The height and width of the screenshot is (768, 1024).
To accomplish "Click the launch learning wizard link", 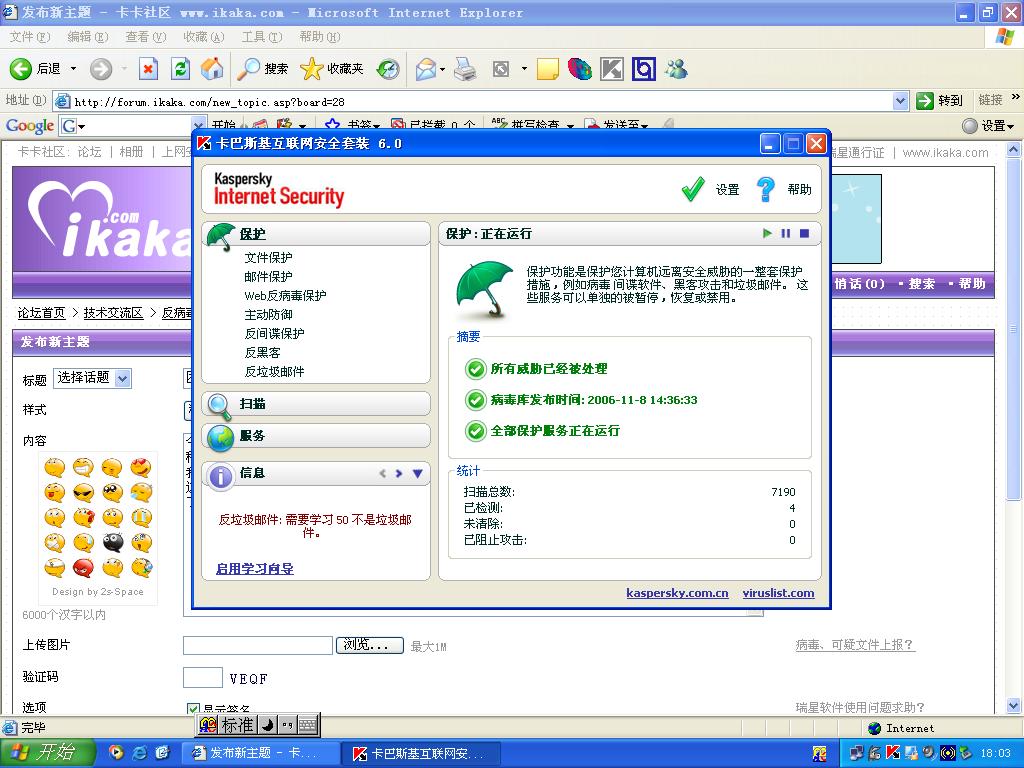I will (255, 568).
